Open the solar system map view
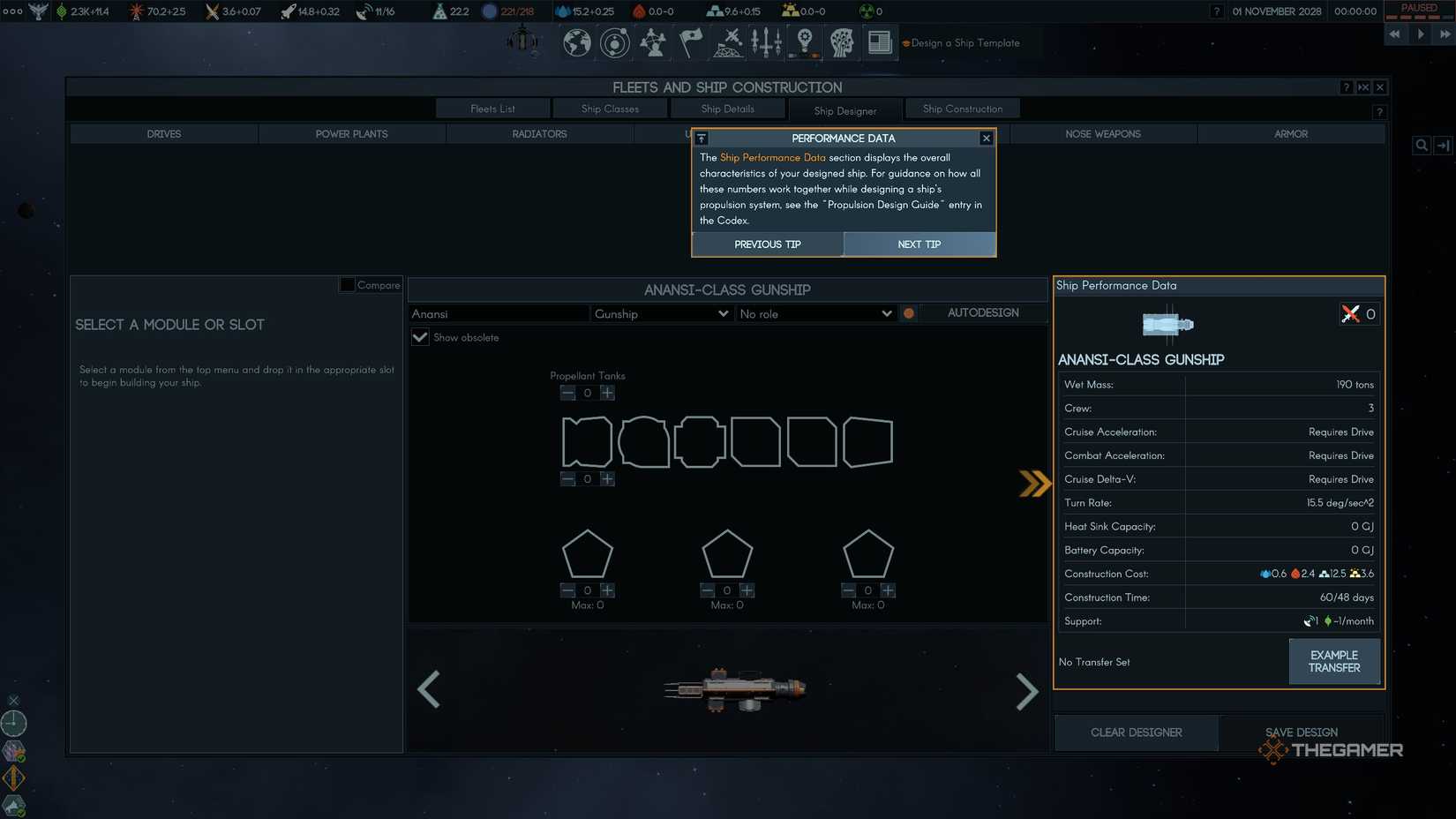 tap(614, 42)
